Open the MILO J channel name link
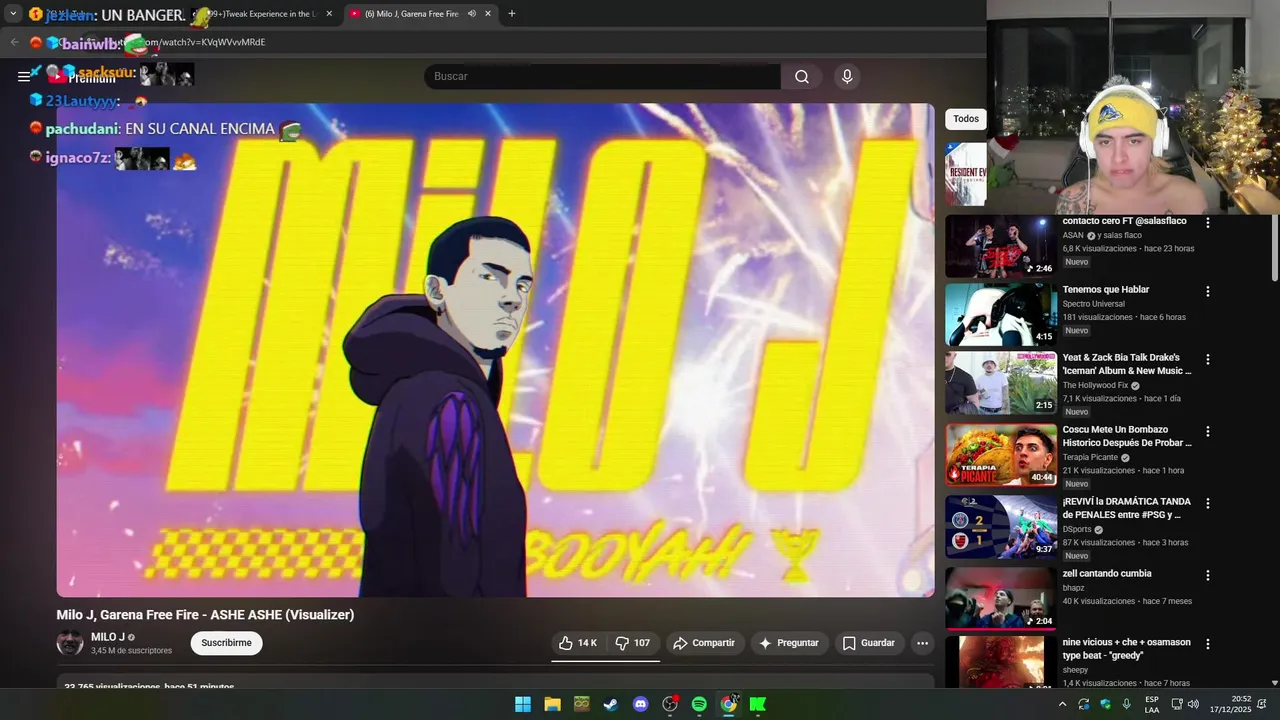 pyautogui.click(x=108, y=637)
